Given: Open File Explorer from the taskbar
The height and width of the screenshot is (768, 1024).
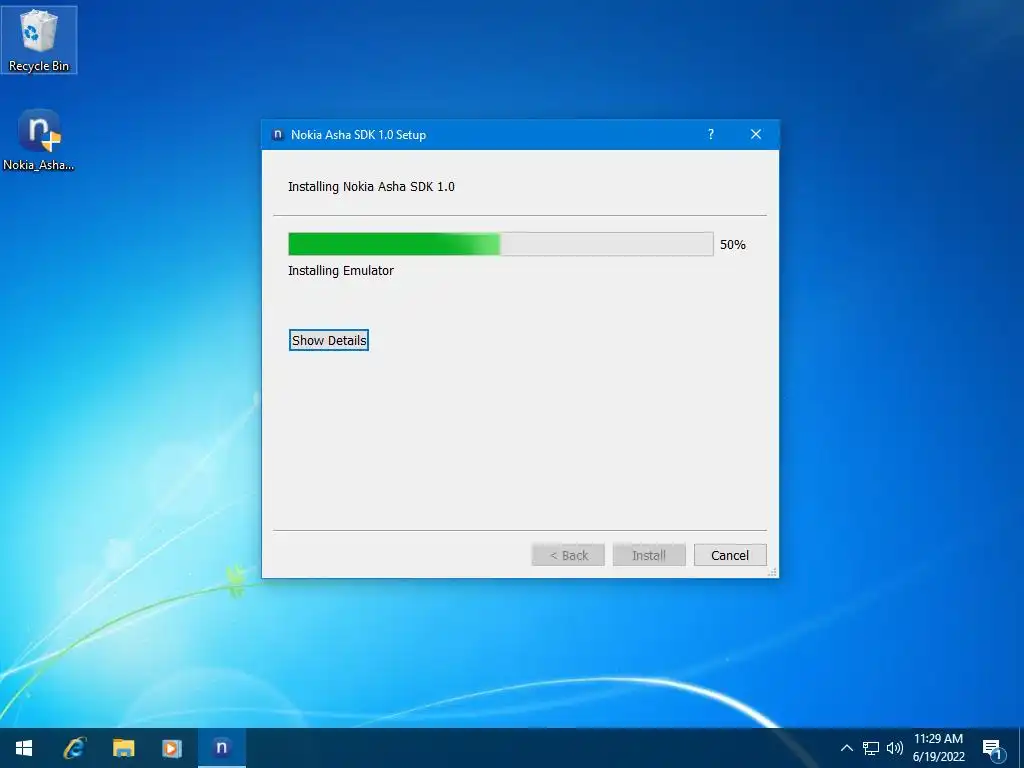Looking at the screenshot, I should [123, 748].
